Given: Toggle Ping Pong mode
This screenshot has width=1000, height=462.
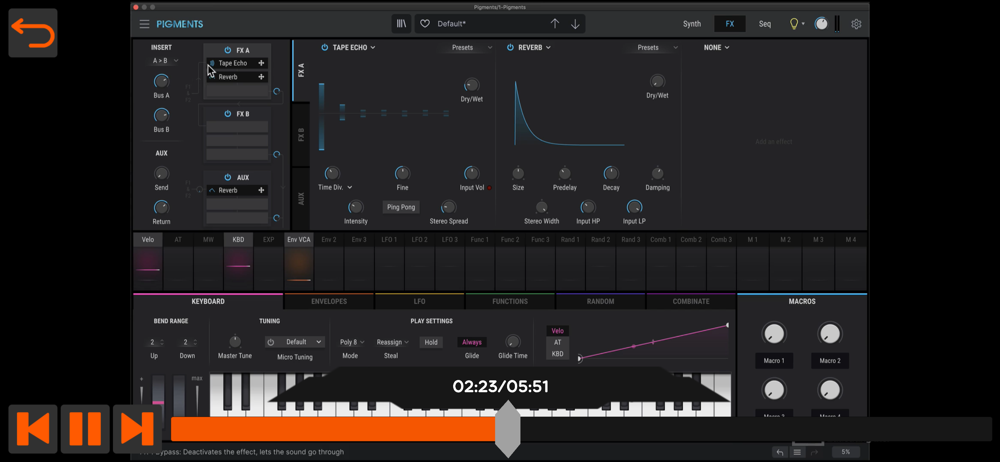Looking at the screenshot, I should coord(401,207).
